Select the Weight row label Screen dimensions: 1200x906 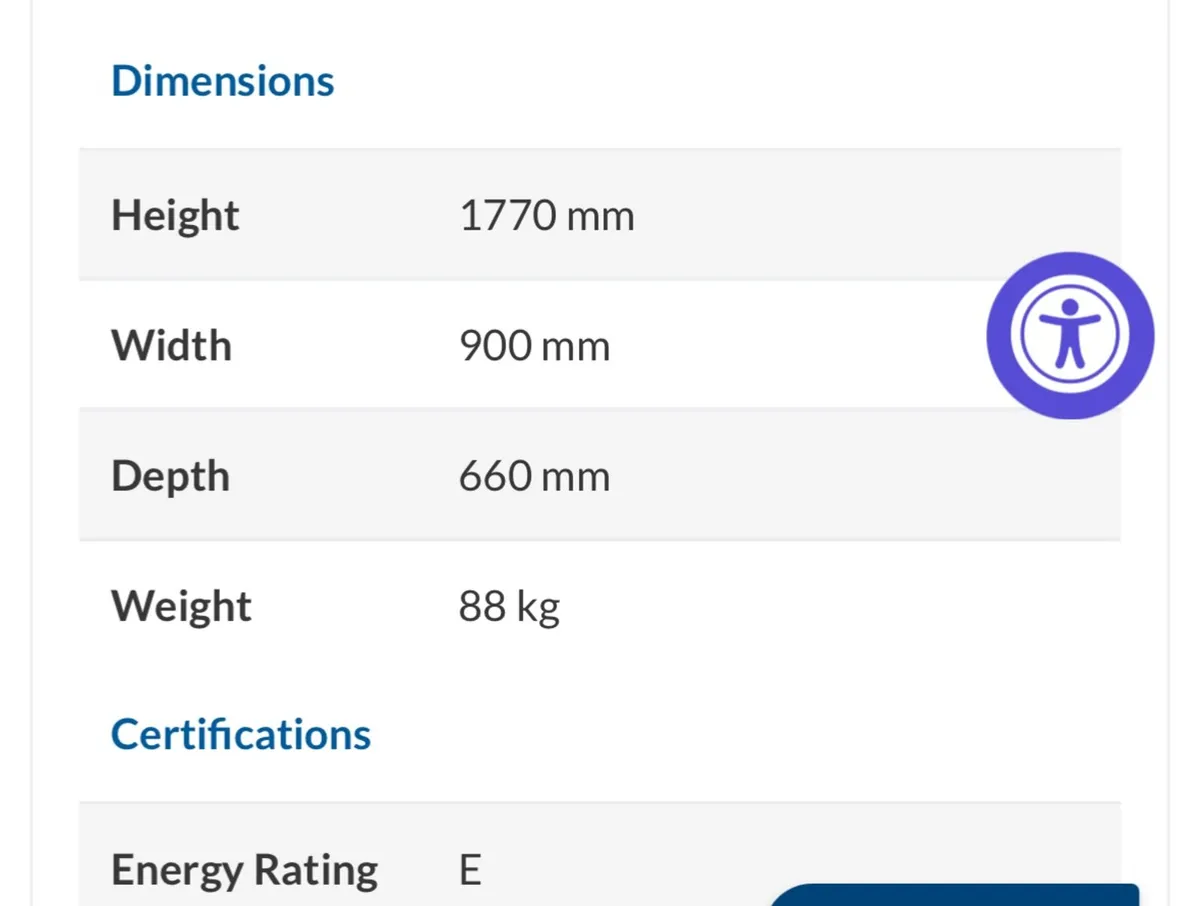pos(181,607)
